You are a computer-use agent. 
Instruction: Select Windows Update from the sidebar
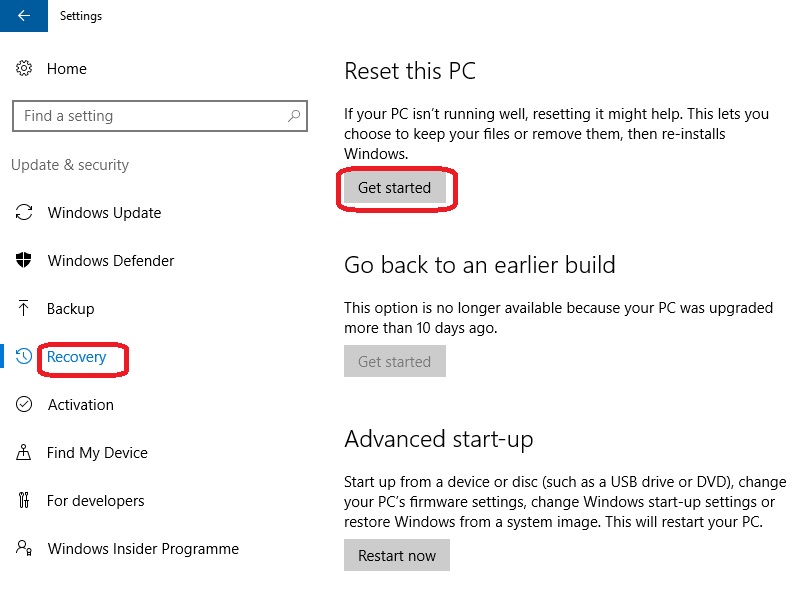coord(104,213)
